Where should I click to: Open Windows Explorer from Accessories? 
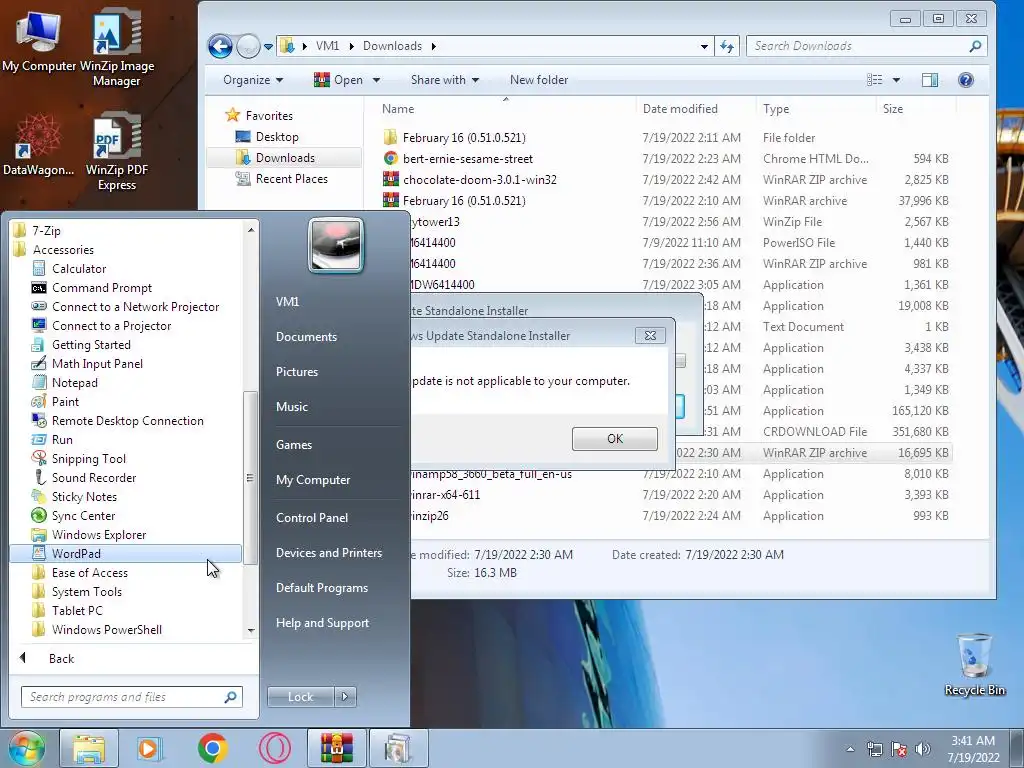point(99,534)
